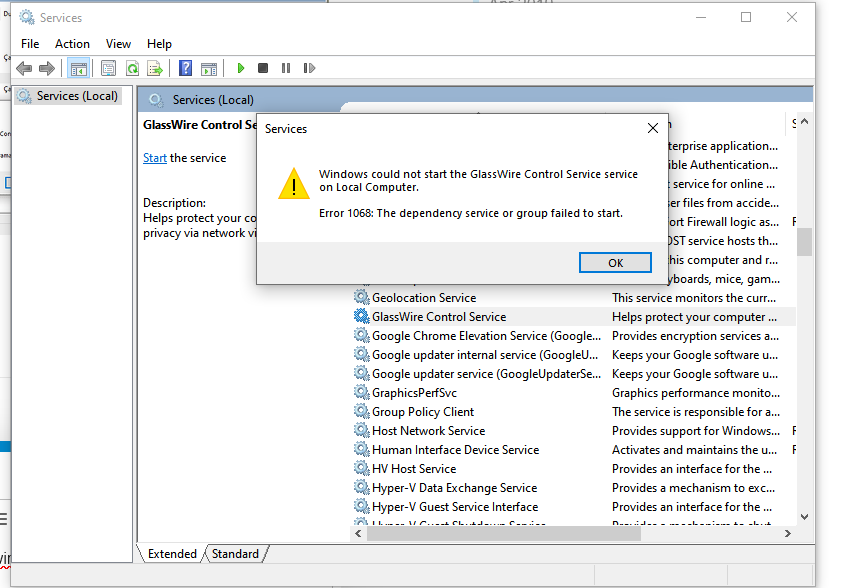843x588 pixels.
Task: Click the Back arrow in toolbar
Action: tap(24, 69)
